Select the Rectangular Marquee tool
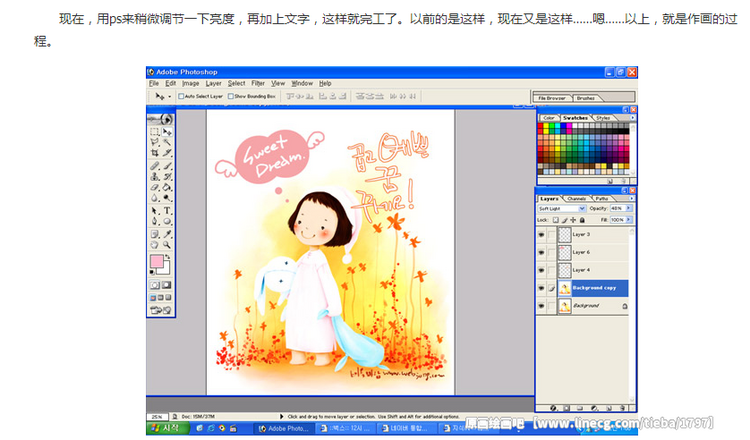750x440 pixels. pos(154,132)
